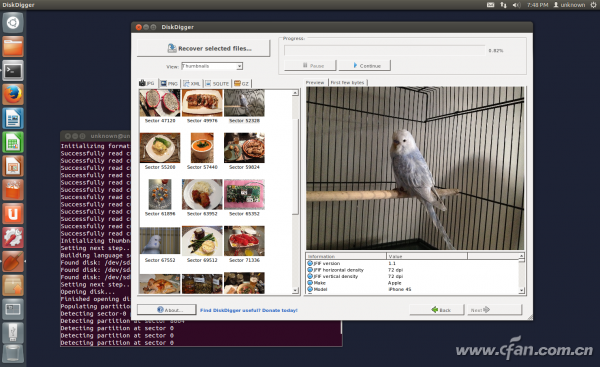This screenshot has width=600, height=367.
Task: Click the thumbnail list vertical scrollbar
Action: [x=295, y=191]
